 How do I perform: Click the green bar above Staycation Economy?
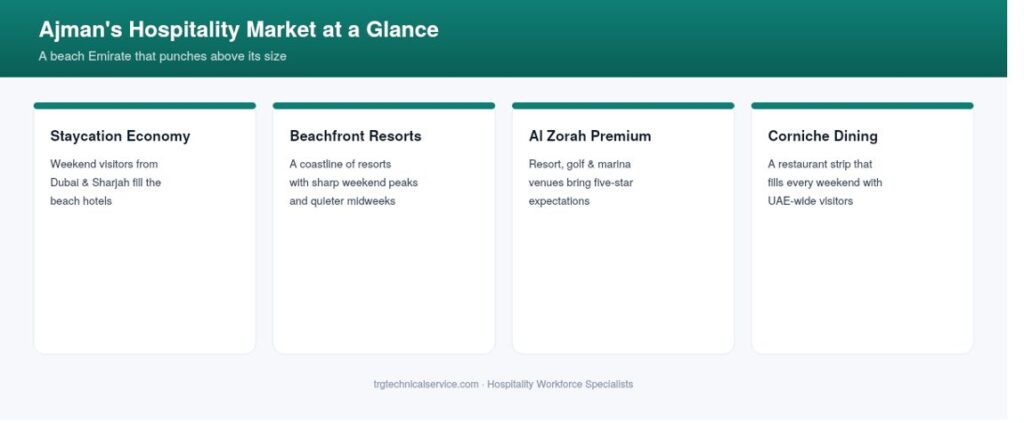(x=144, y=106)
